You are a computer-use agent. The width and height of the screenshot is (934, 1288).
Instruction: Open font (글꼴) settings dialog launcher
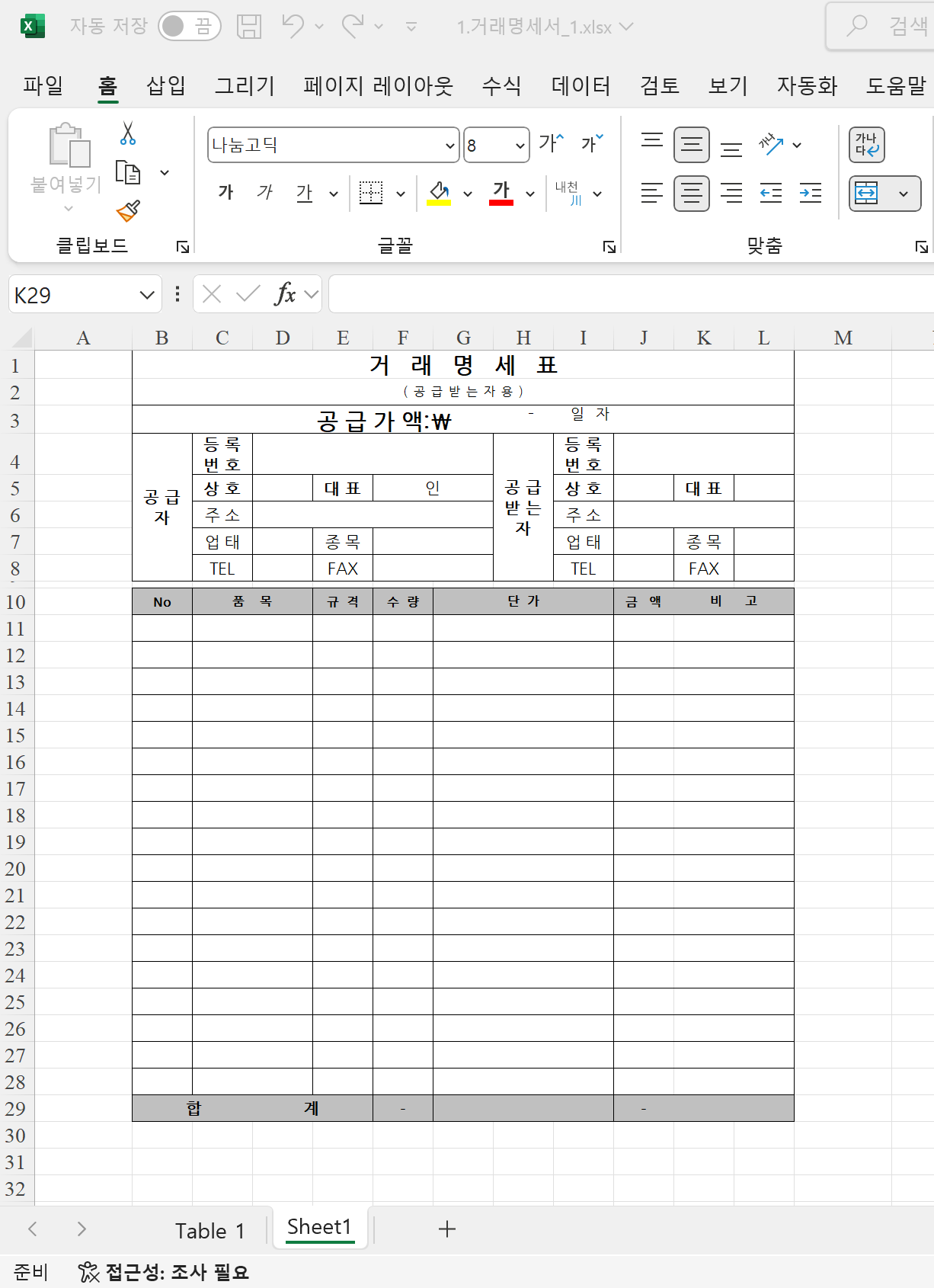(609, 246)
